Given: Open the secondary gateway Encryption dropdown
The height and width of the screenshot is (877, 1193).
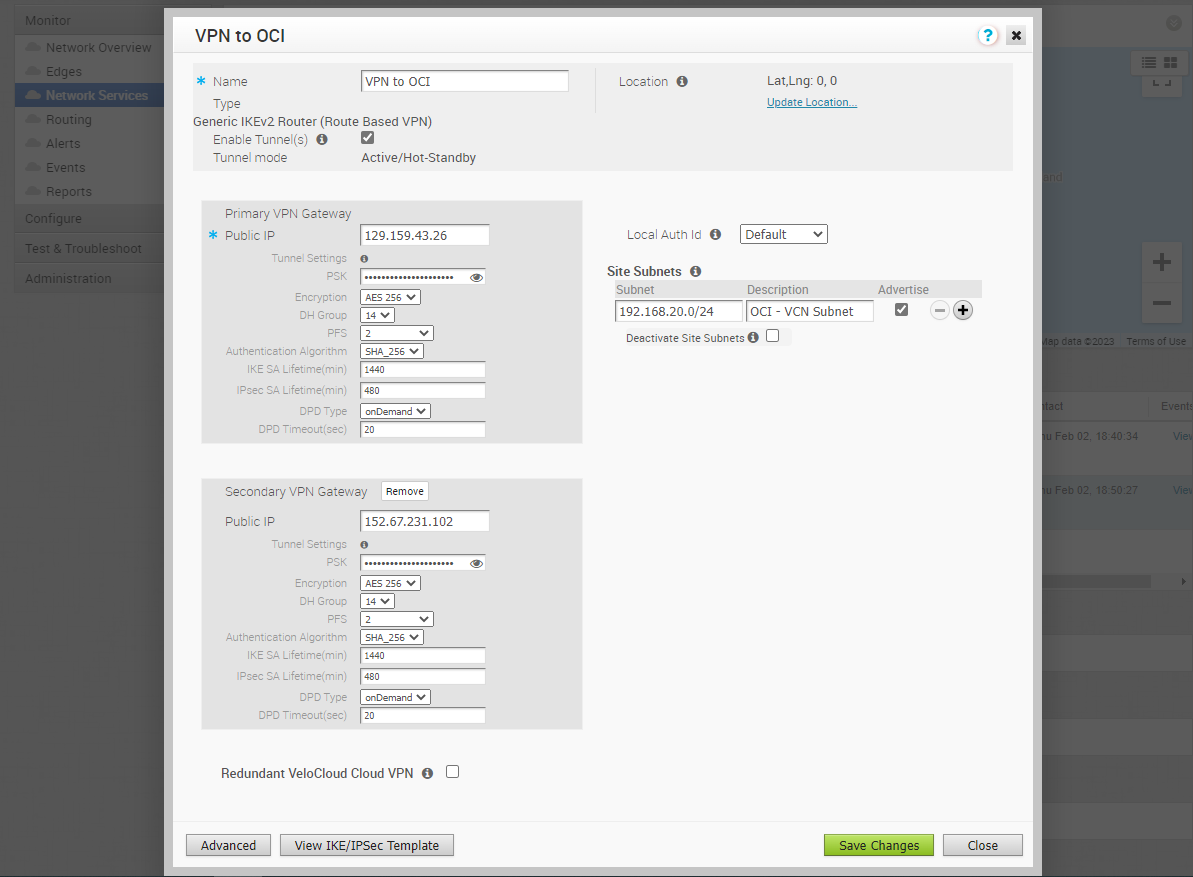Looking at the screenshot, I should (x=390, y=583).
